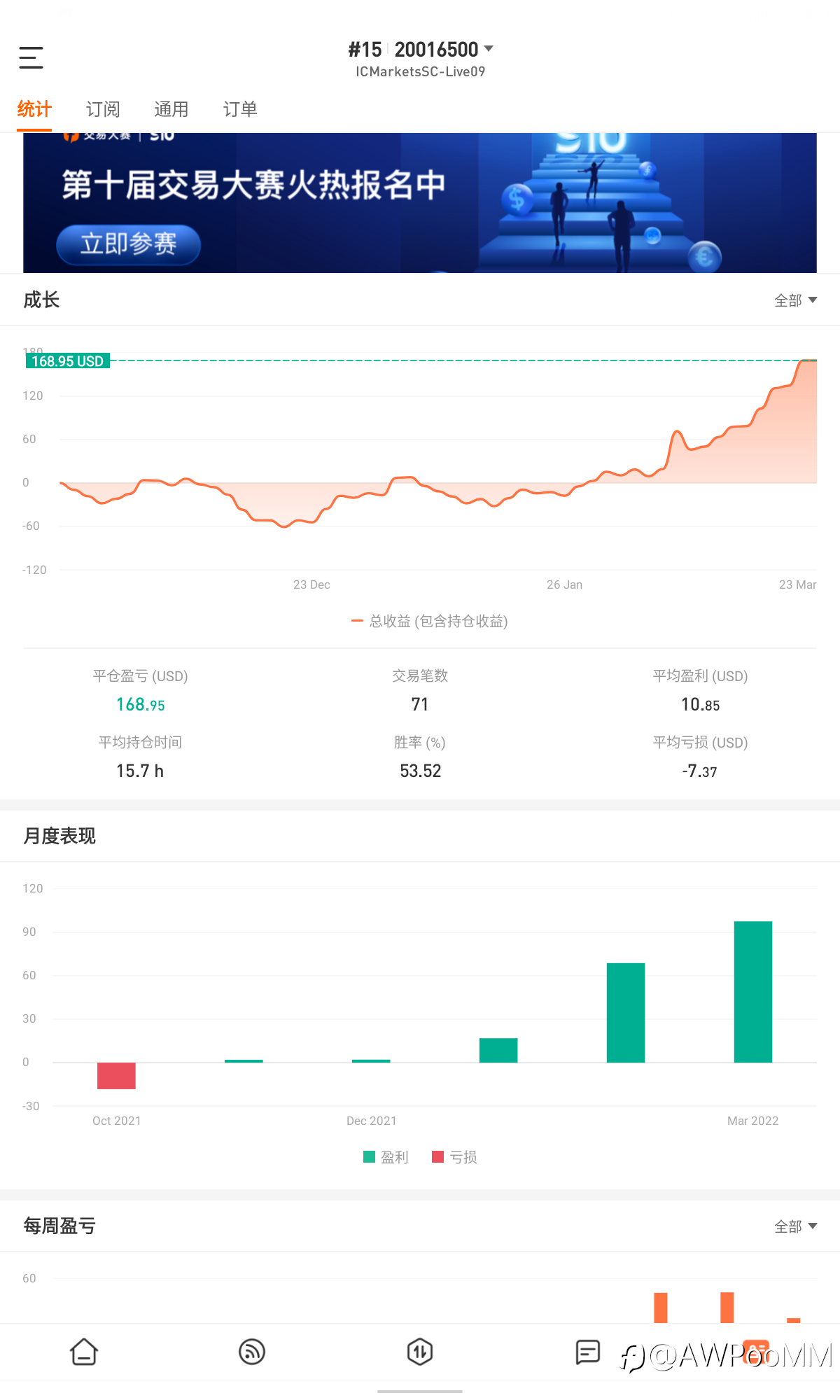Switch to the 订单 tab

coord(240,109)
